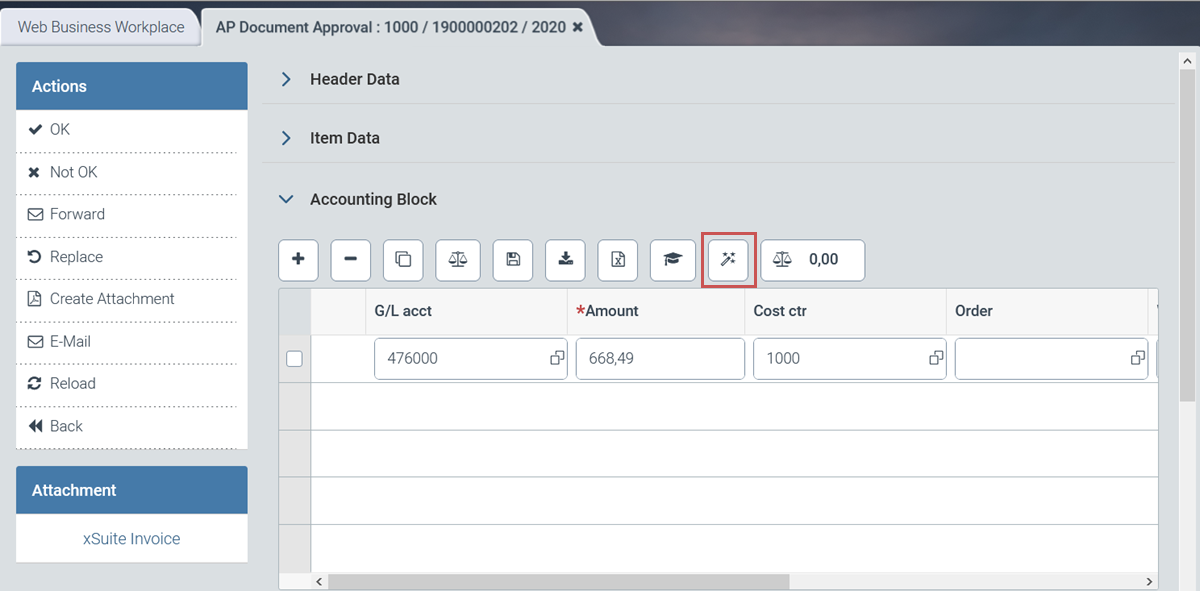Click the minus icon to remove row
1200x591 pixels.
tap(350, 260)
